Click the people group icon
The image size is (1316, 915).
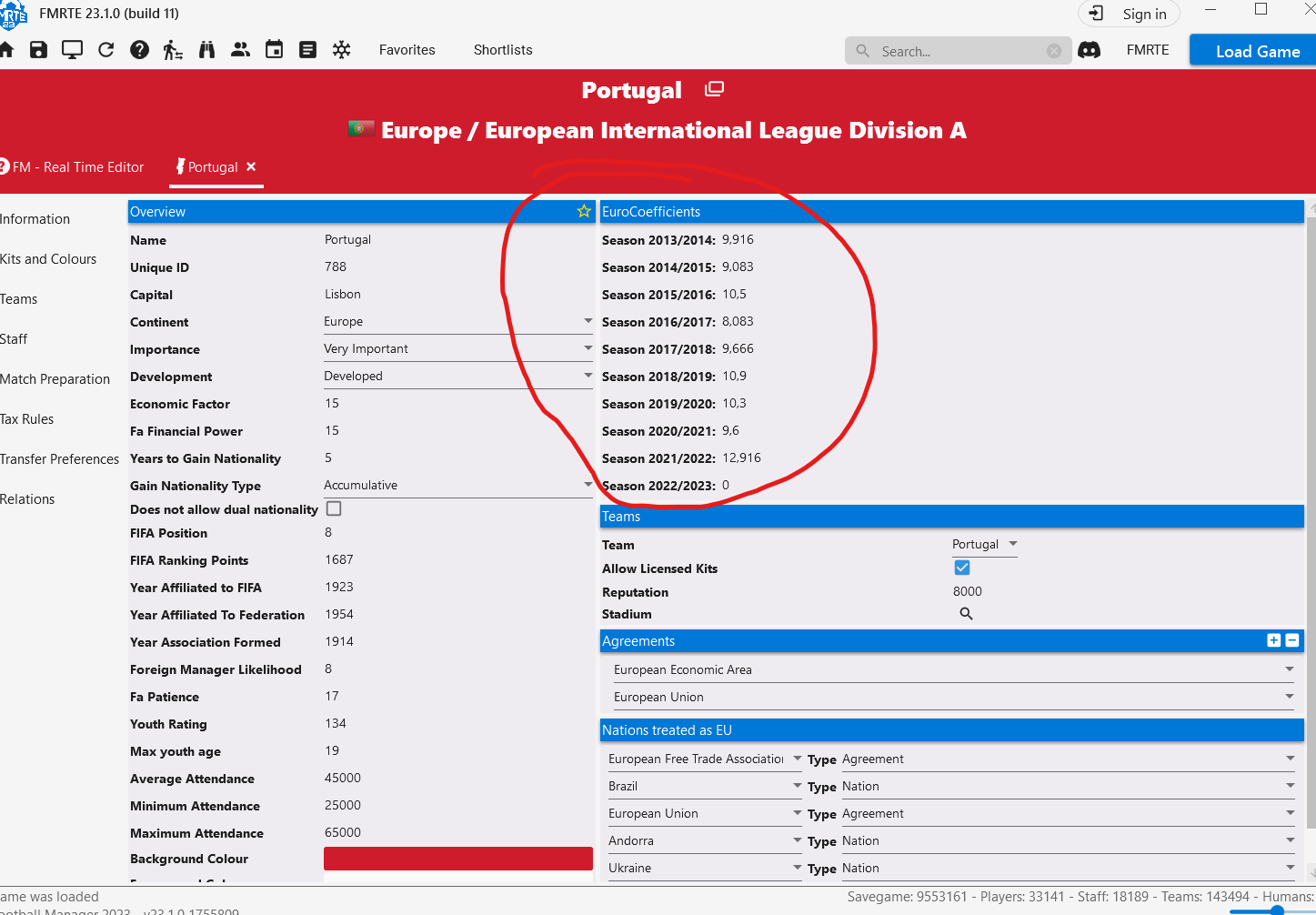click(240, 50)
